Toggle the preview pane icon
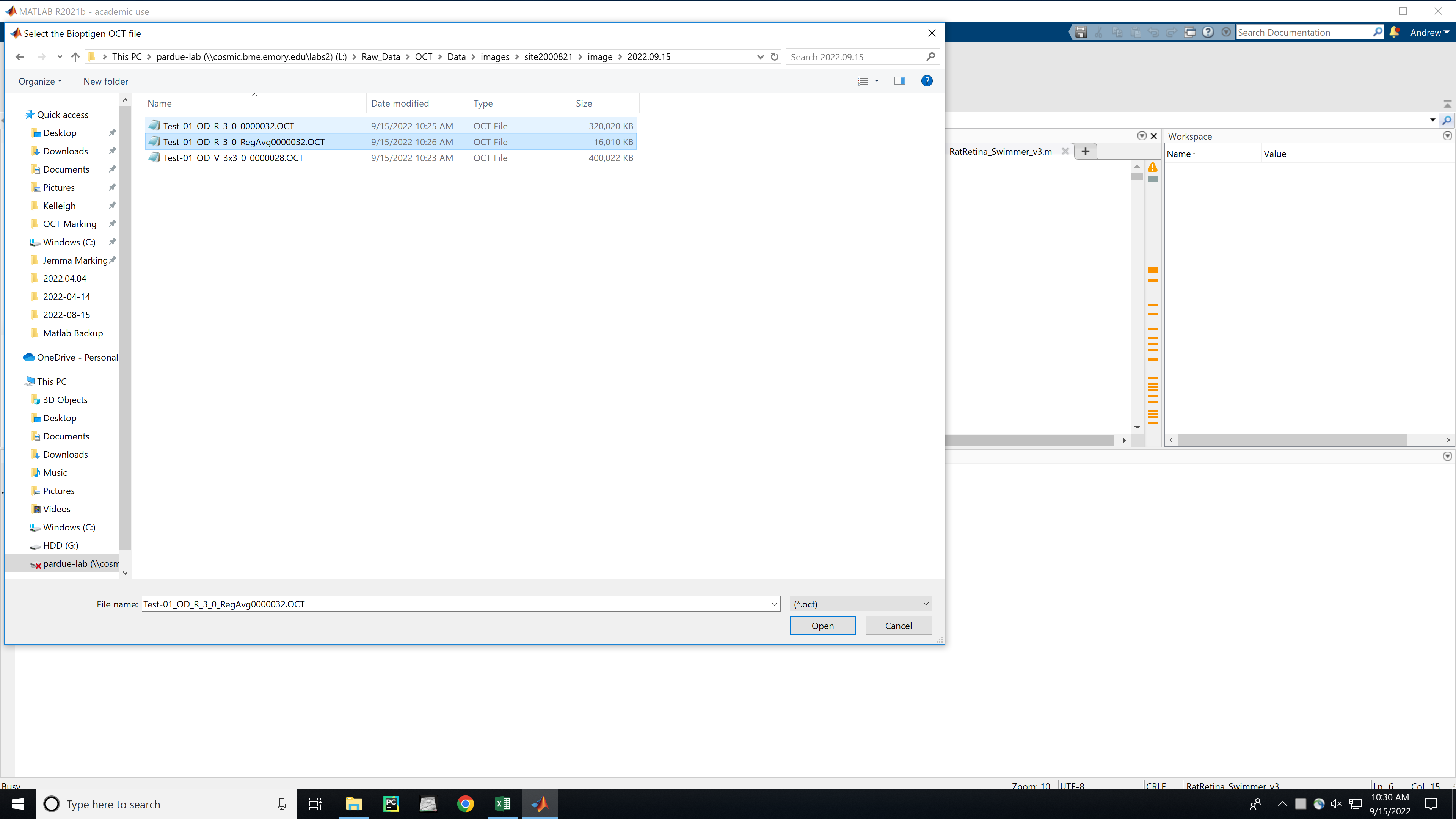This screenshot has width=1456, height=819. (899, 81)
